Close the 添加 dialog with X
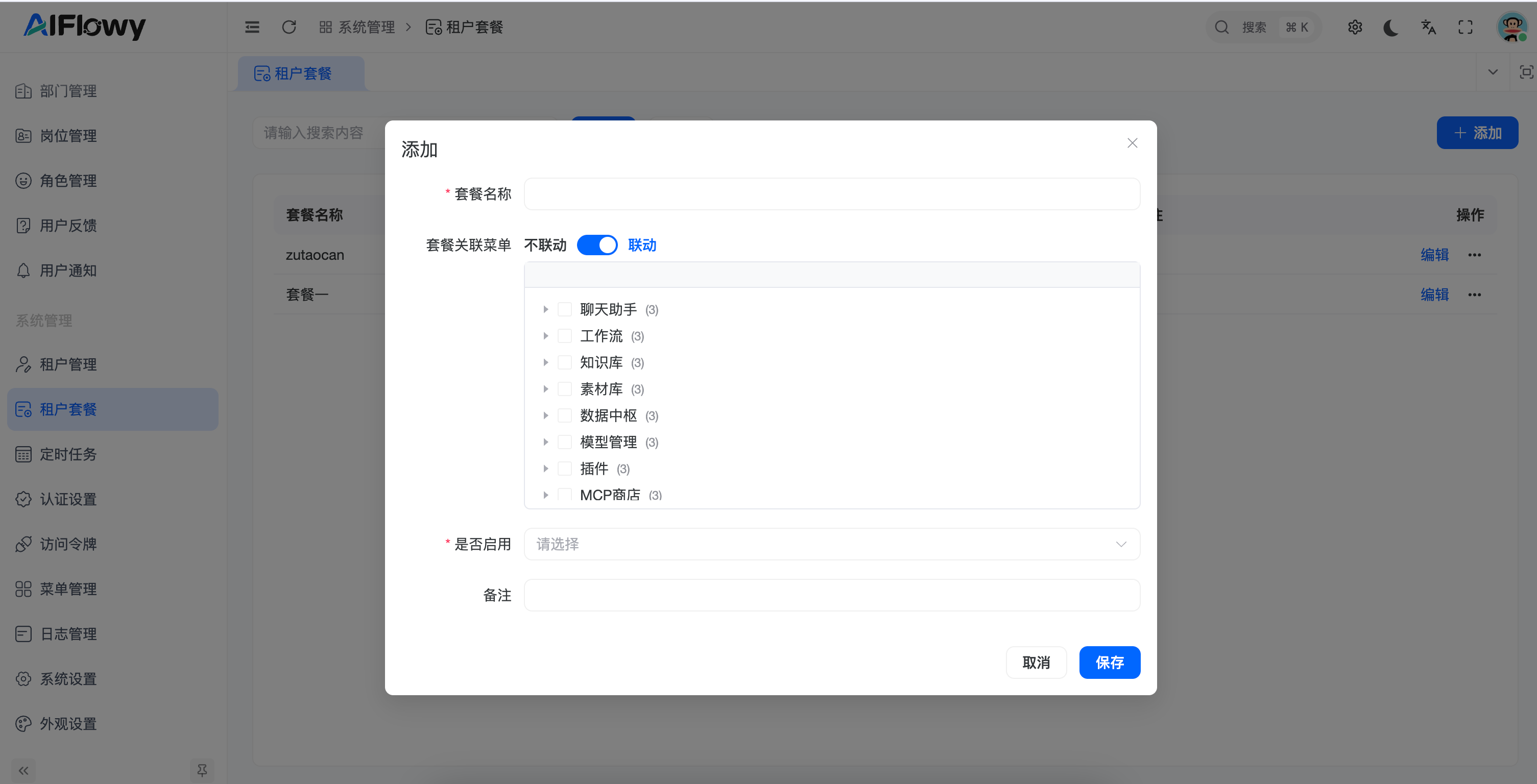The width and height of the screenshot is (1537, 784). point(1132,143)
